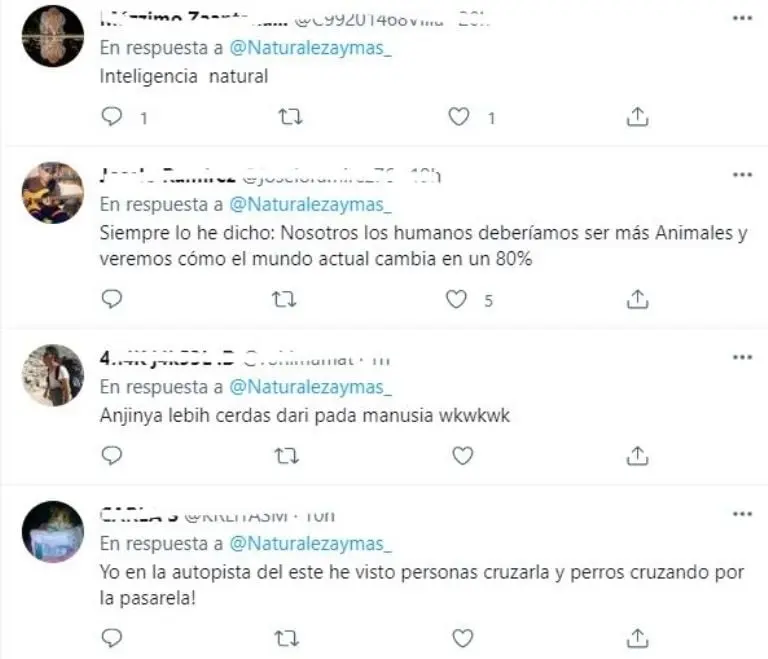Viewport: 768px width, 659px height.
Task: Open @Naturalezaymas_ link in the autopista reply
Action: 311,544
